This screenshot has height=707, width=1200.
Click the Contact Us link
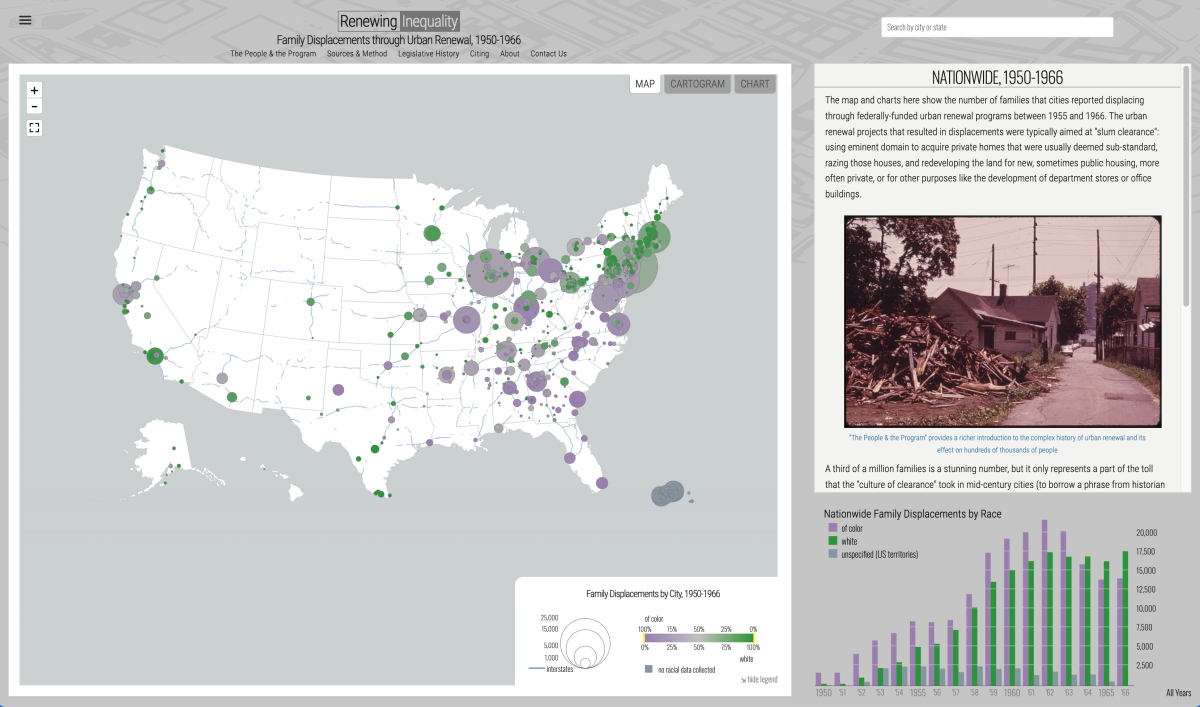[548, 54]
